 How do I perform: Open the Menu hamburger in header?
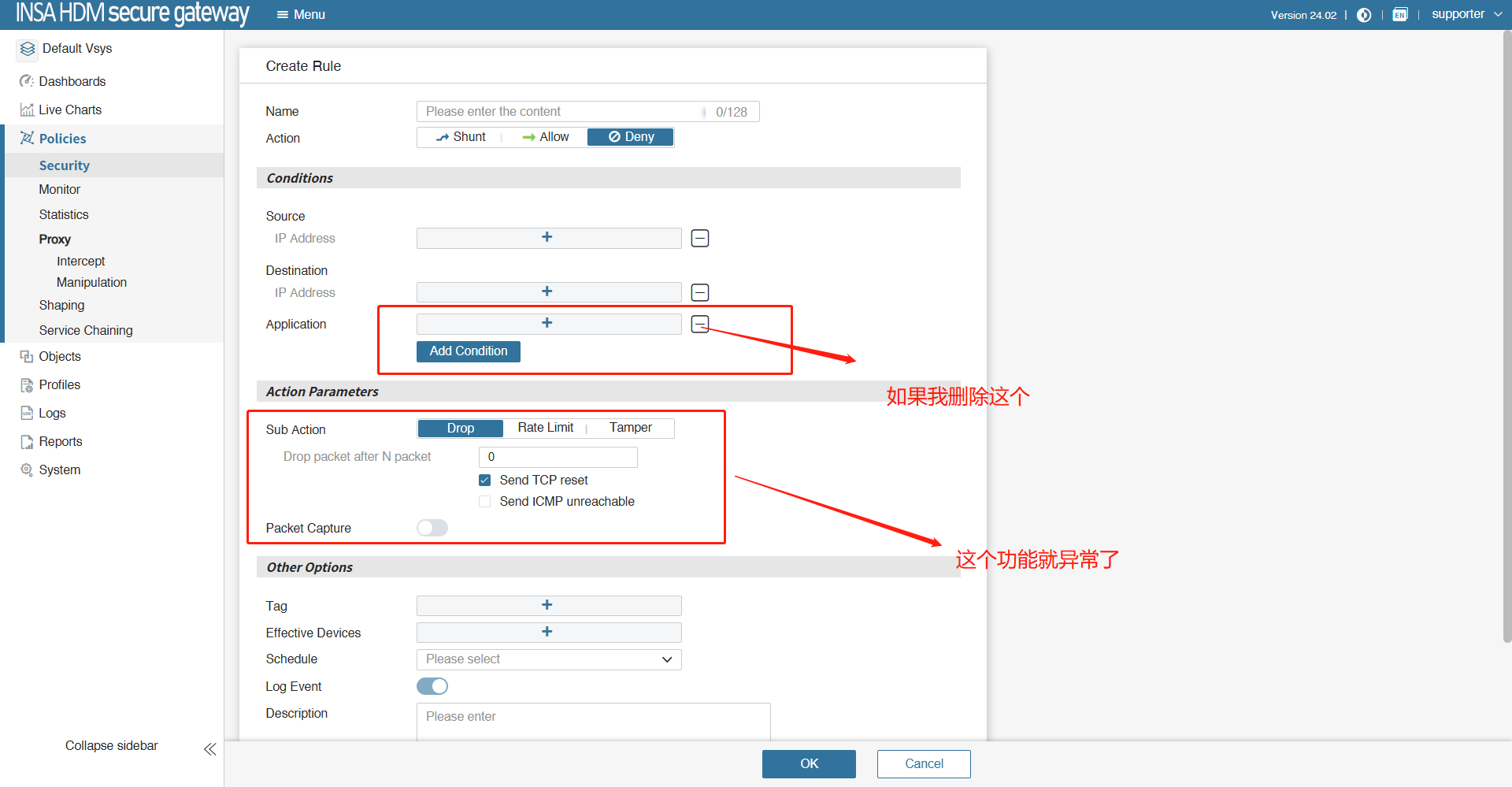301,14
